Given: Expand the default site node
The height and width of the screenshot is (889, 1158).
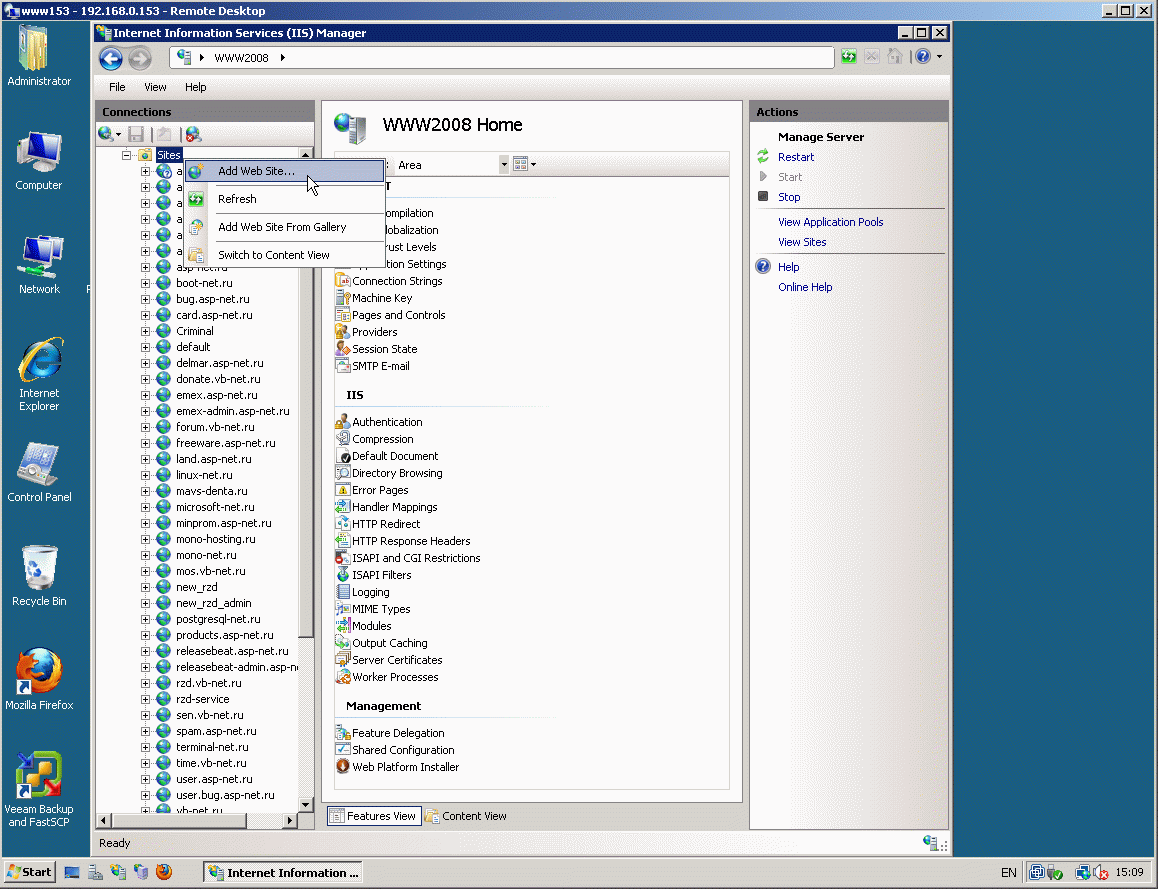Looking at the screenshot, I should [145, 347].
